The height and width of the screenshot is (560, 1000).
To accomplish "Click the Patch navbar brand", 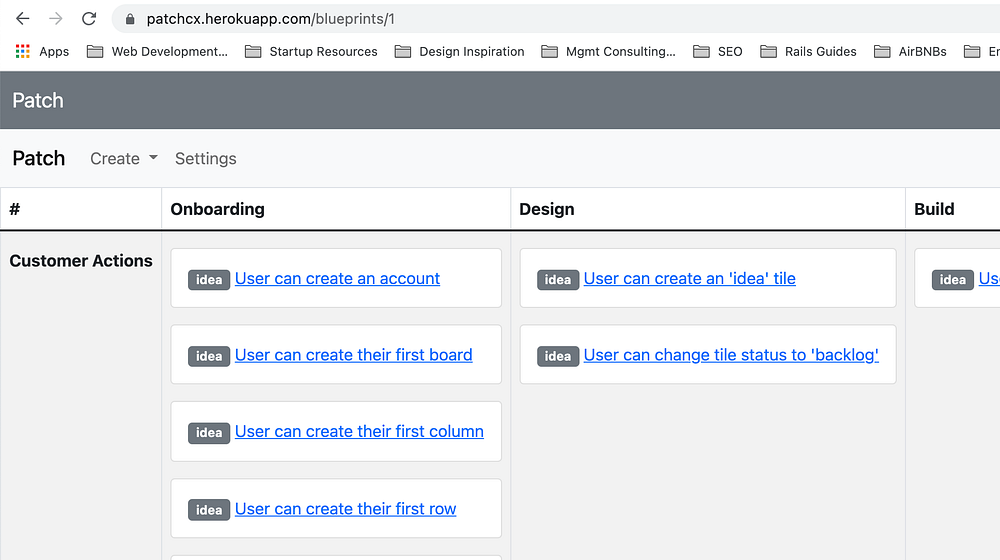I will pyautogui.click(x=38, y=158).
